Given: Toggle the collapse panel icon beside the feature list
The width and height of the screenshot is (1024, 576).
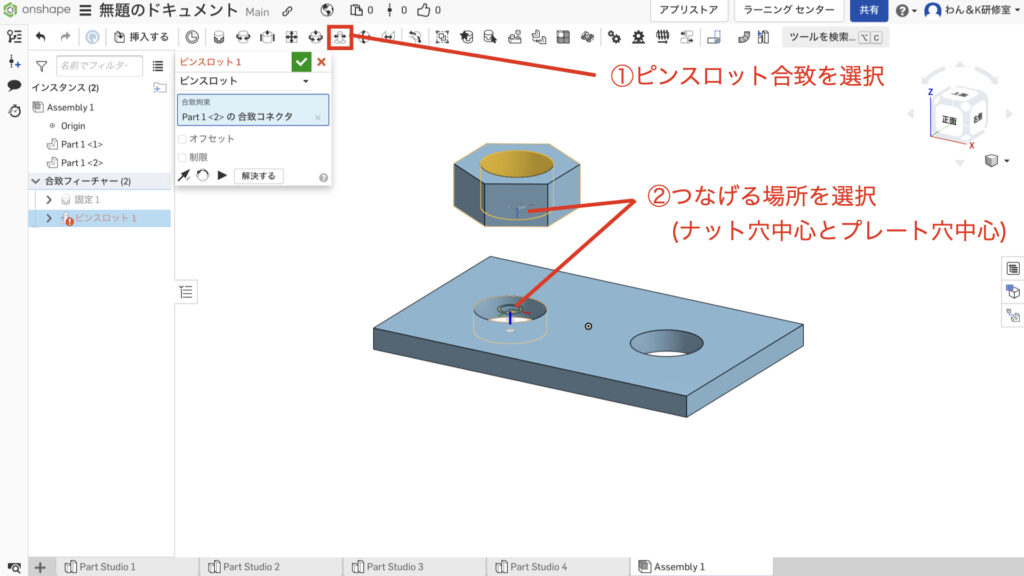Looking at the screenshot, I should (x=186, y=292).
